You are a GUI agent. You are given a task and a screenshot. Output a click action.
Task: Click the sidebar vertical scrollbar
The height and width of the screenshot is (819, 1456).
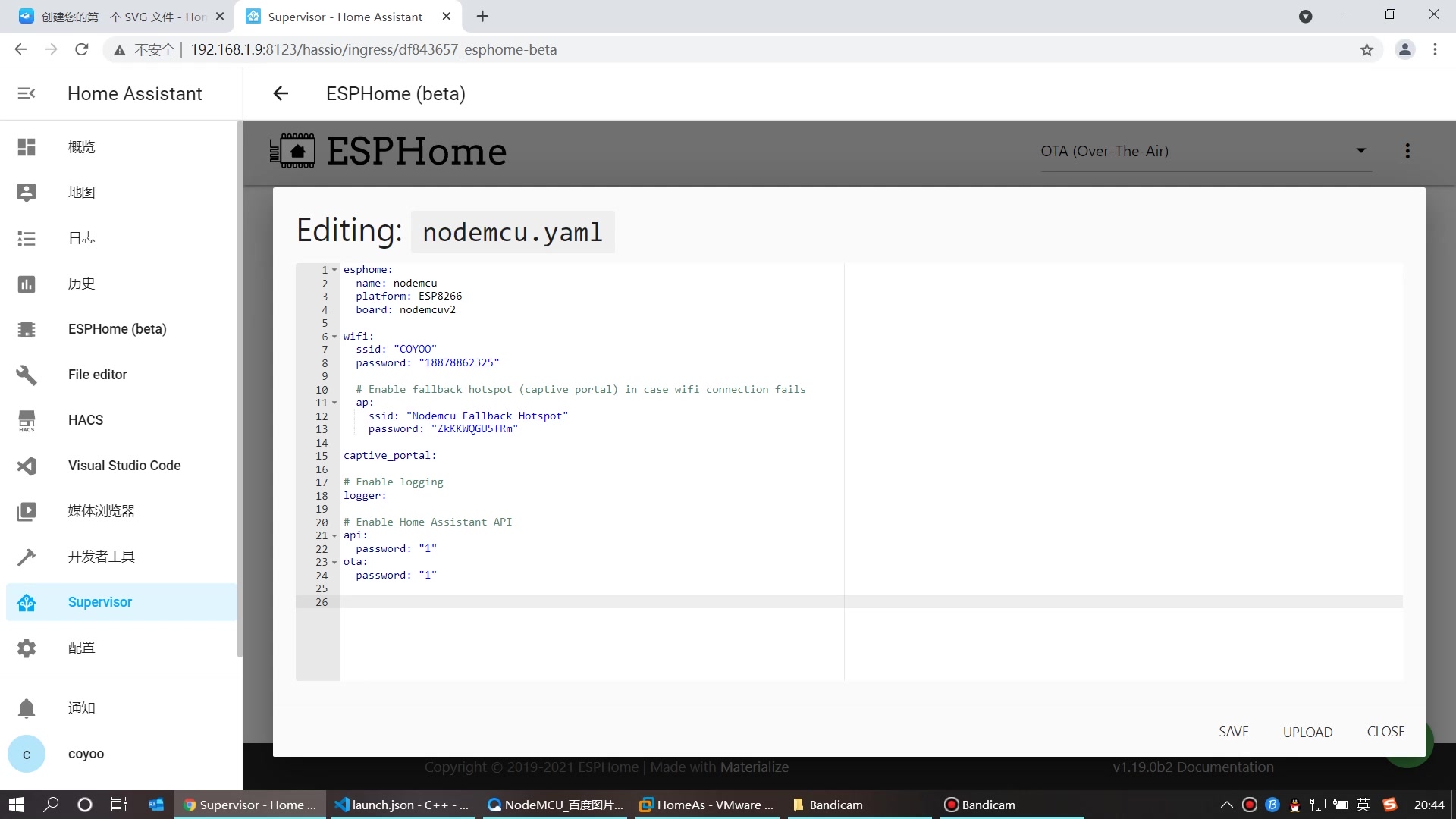point(240,390)
